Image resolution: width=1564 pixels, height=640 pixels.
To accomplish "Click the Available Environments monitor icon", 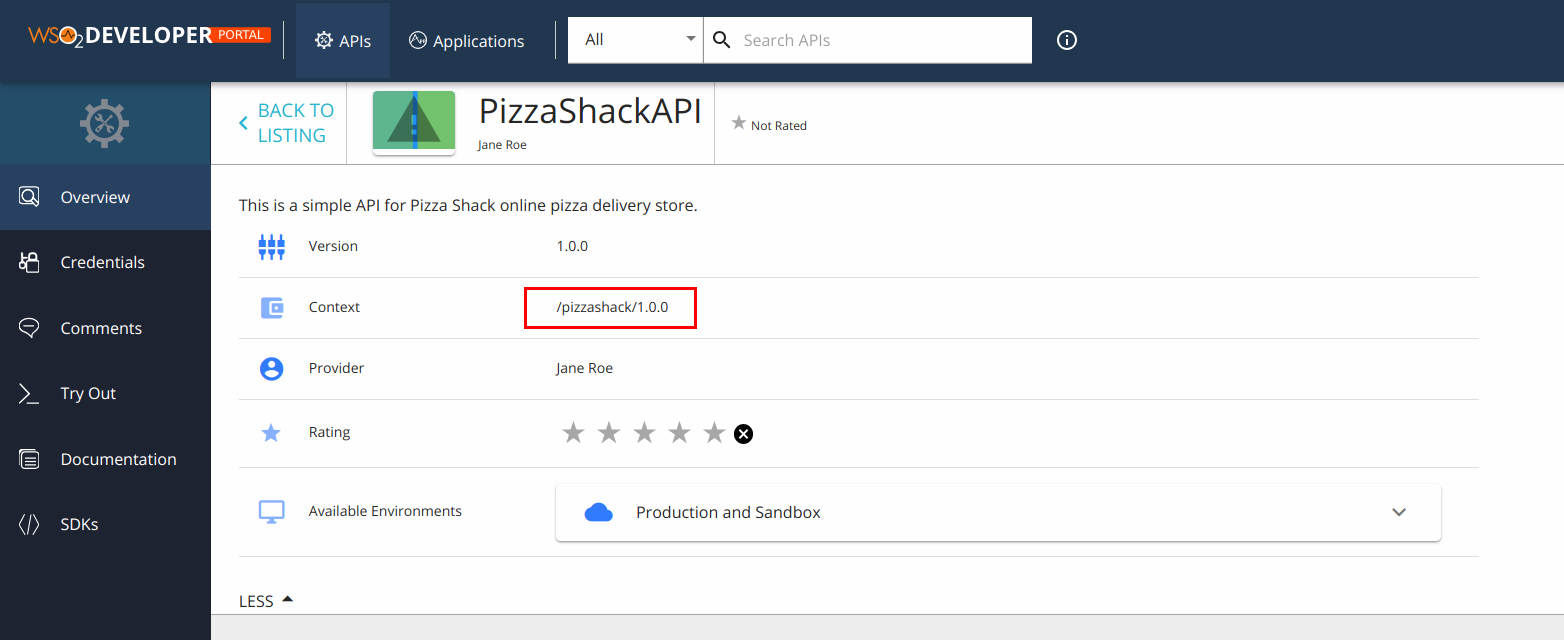I will (x=272, y=511).
